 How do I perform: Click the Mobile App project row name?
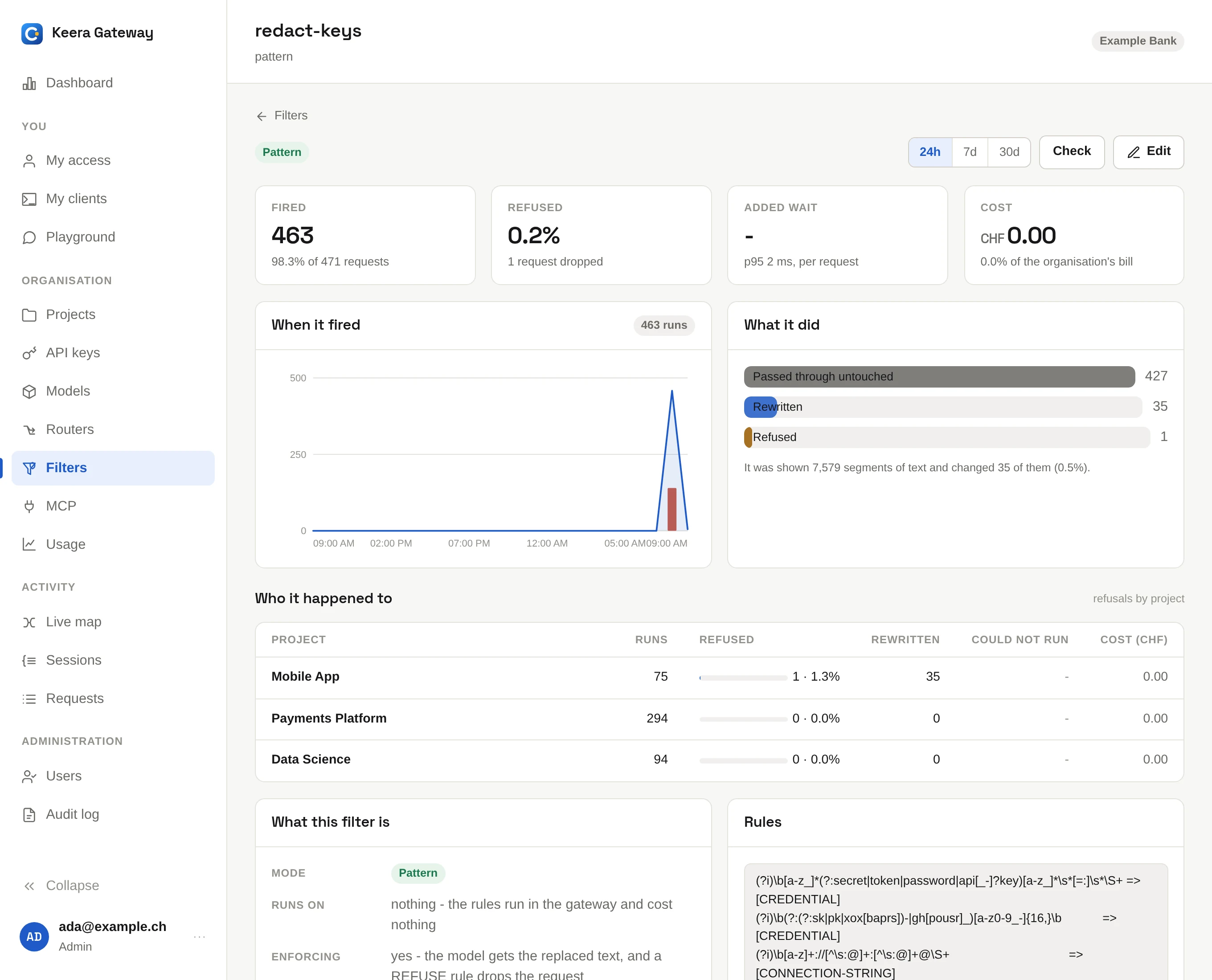(305, 676)
